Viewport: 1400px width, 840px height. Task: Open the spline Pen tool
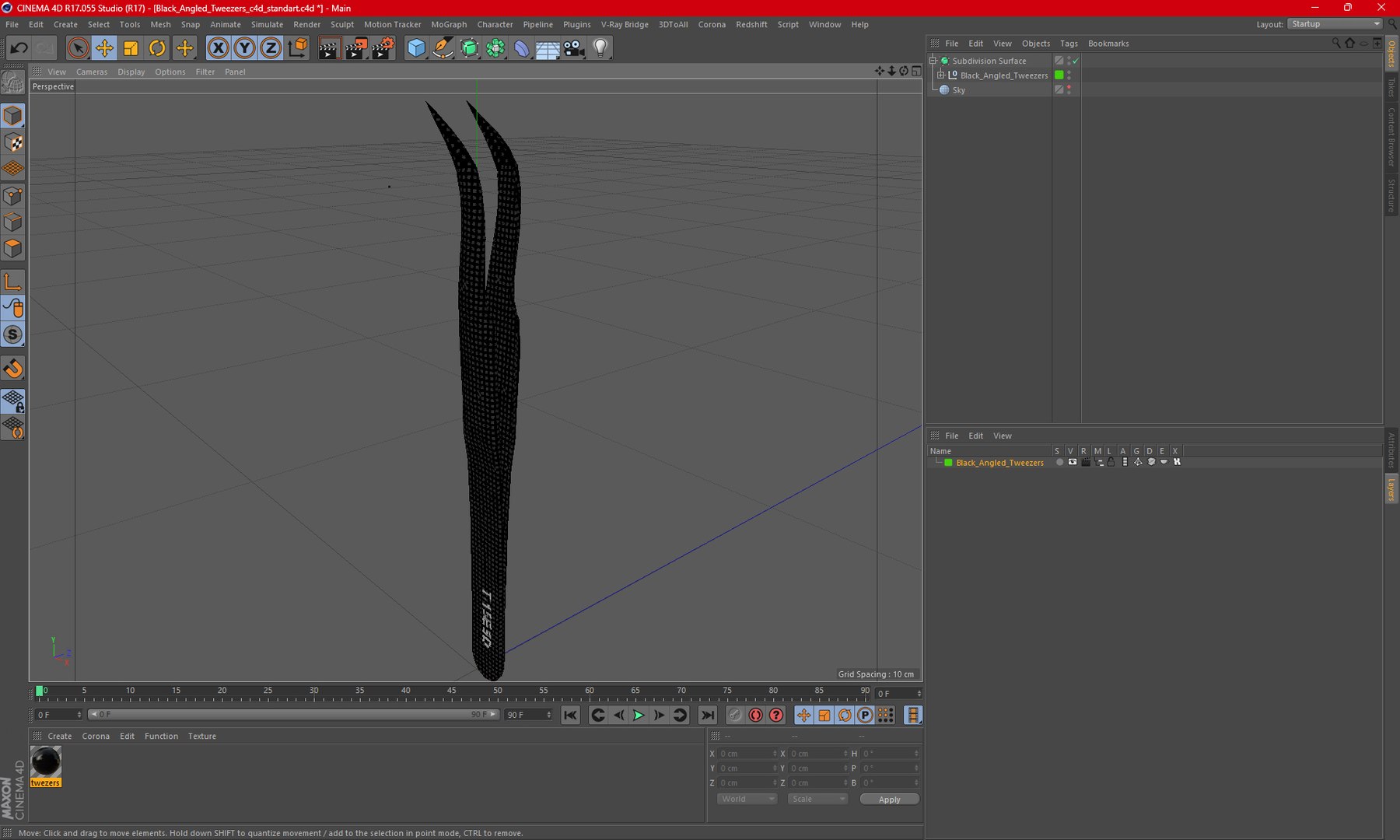click(x=443, y=48)
